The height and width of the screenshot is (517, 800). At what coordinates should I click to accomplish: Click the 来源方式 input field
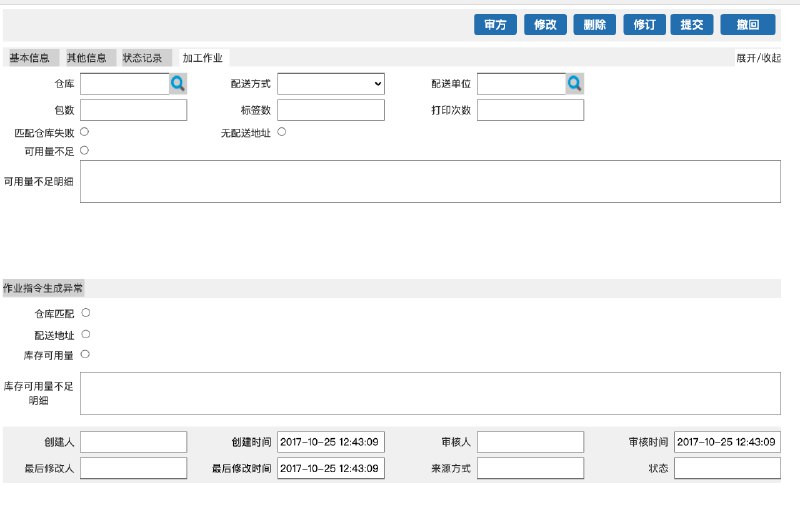tap(531, 468)
